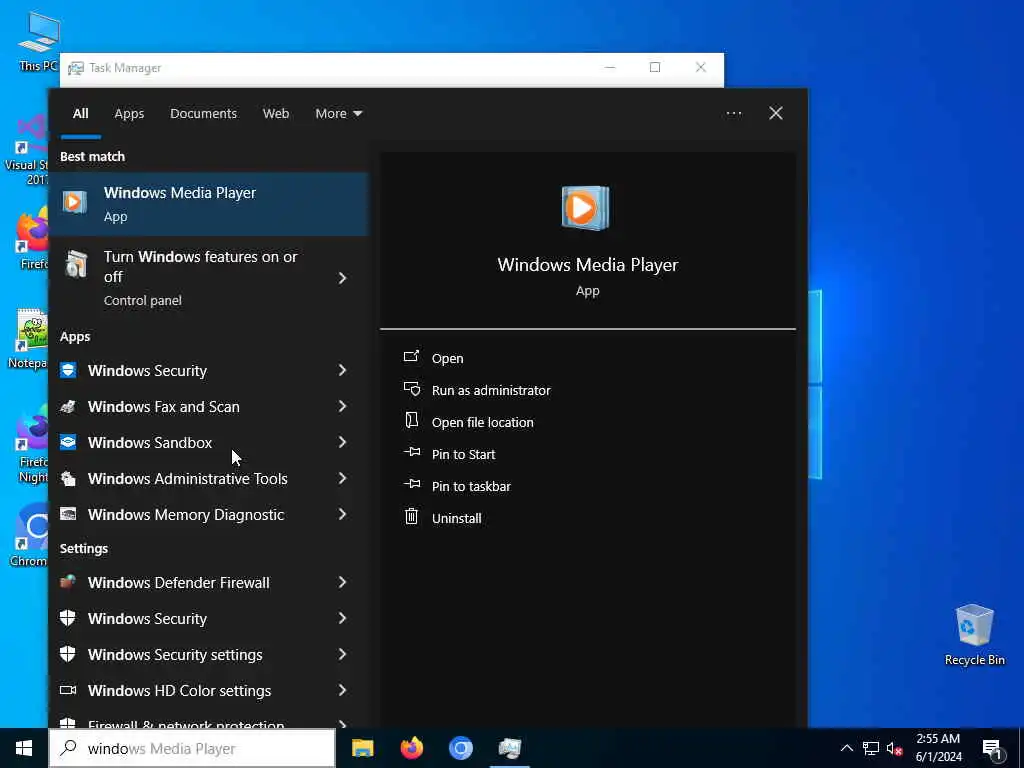Open File Explorer from the taskbar

[x=362, y=748]
